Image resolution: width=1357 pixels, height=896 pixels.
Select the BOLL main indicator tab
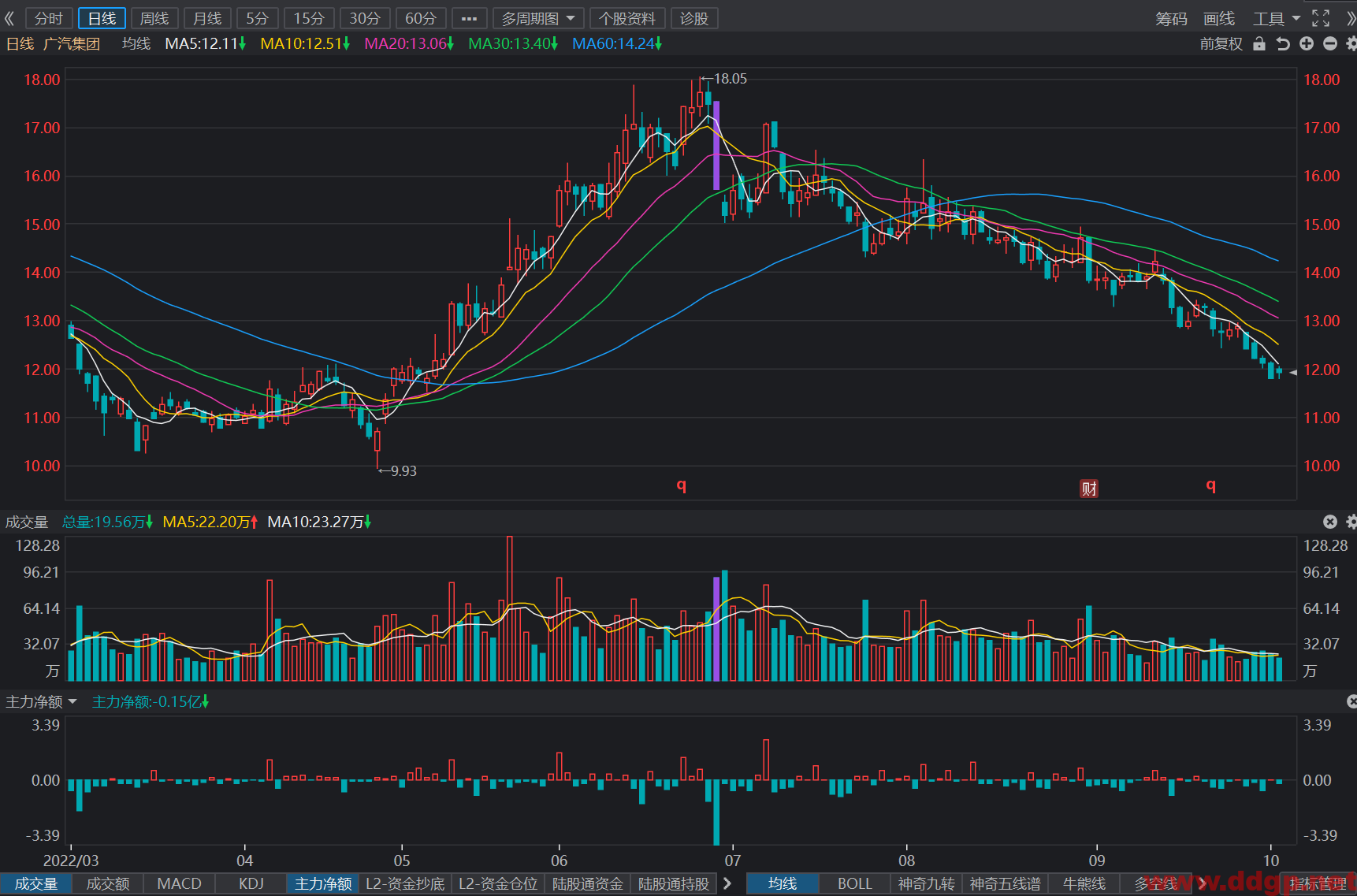tap(854, 884)
